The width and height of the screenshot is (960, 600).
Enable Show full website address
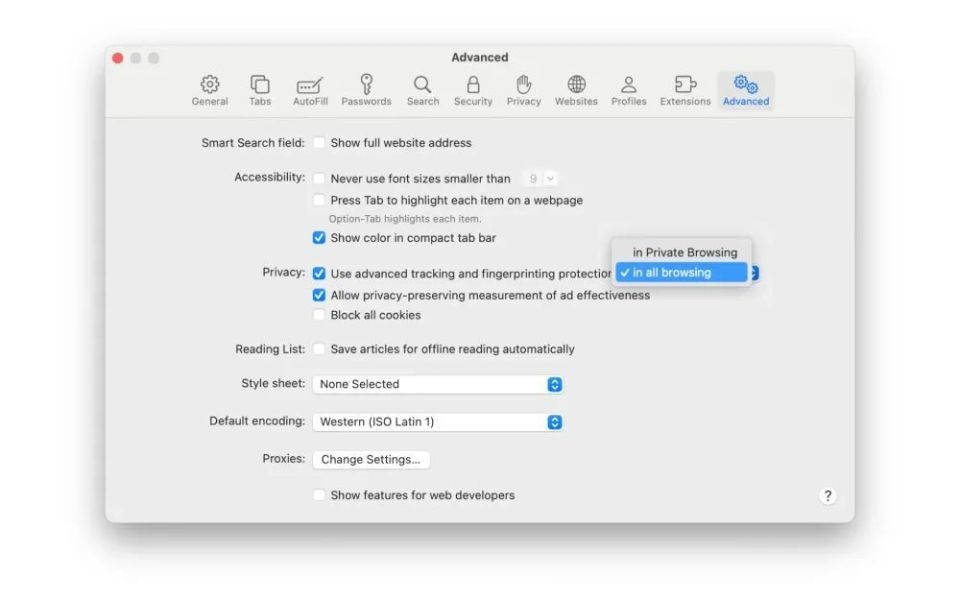pyautogui.click(x=319, y=143)
